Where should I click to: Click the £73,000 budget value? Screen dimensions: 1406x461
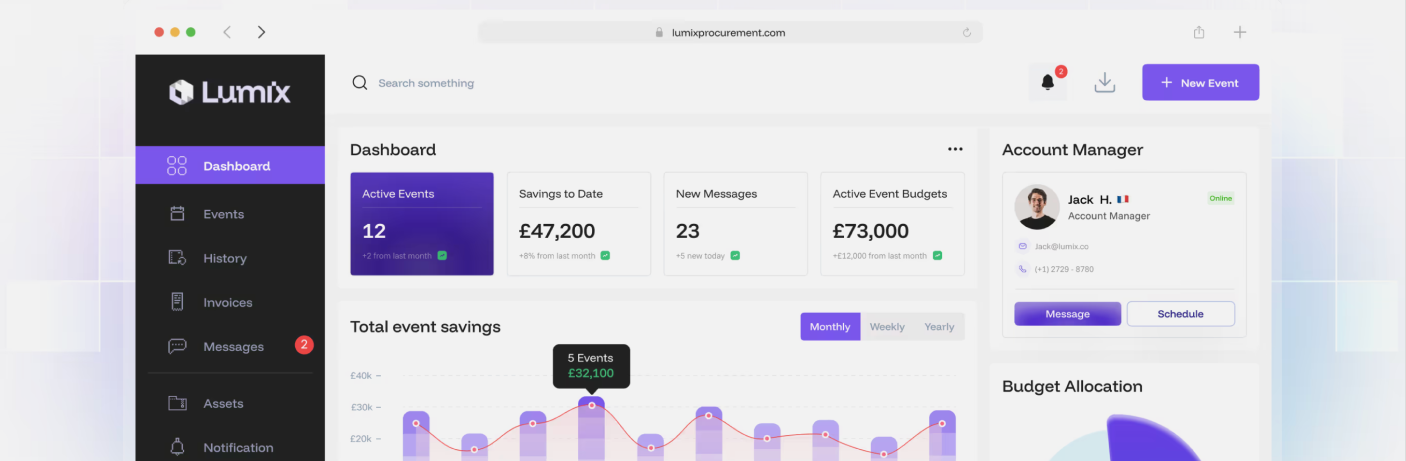pyautogui.click(x=871, y=231)
